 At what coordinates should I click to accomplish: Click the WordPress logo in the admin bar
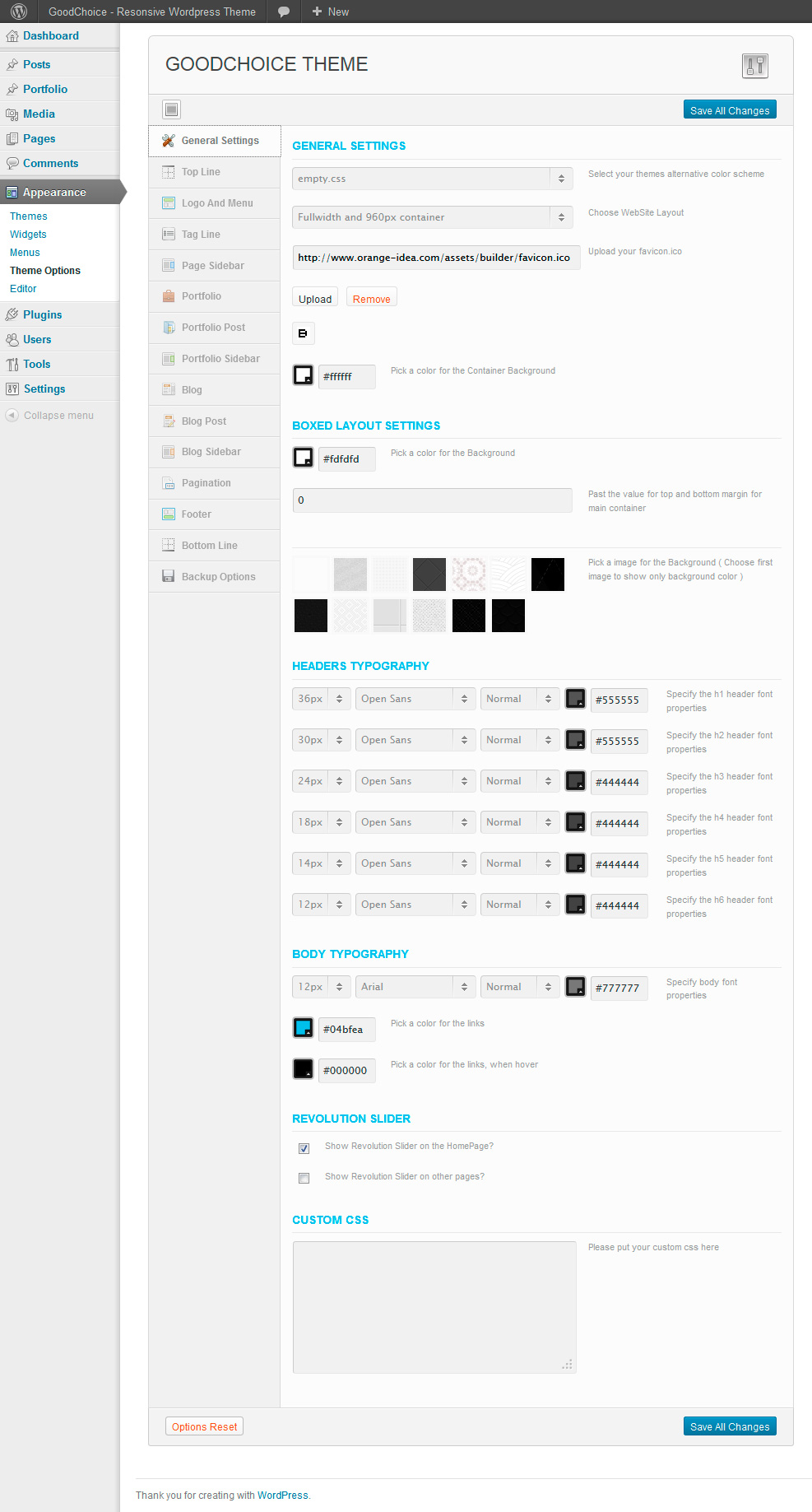19,12
